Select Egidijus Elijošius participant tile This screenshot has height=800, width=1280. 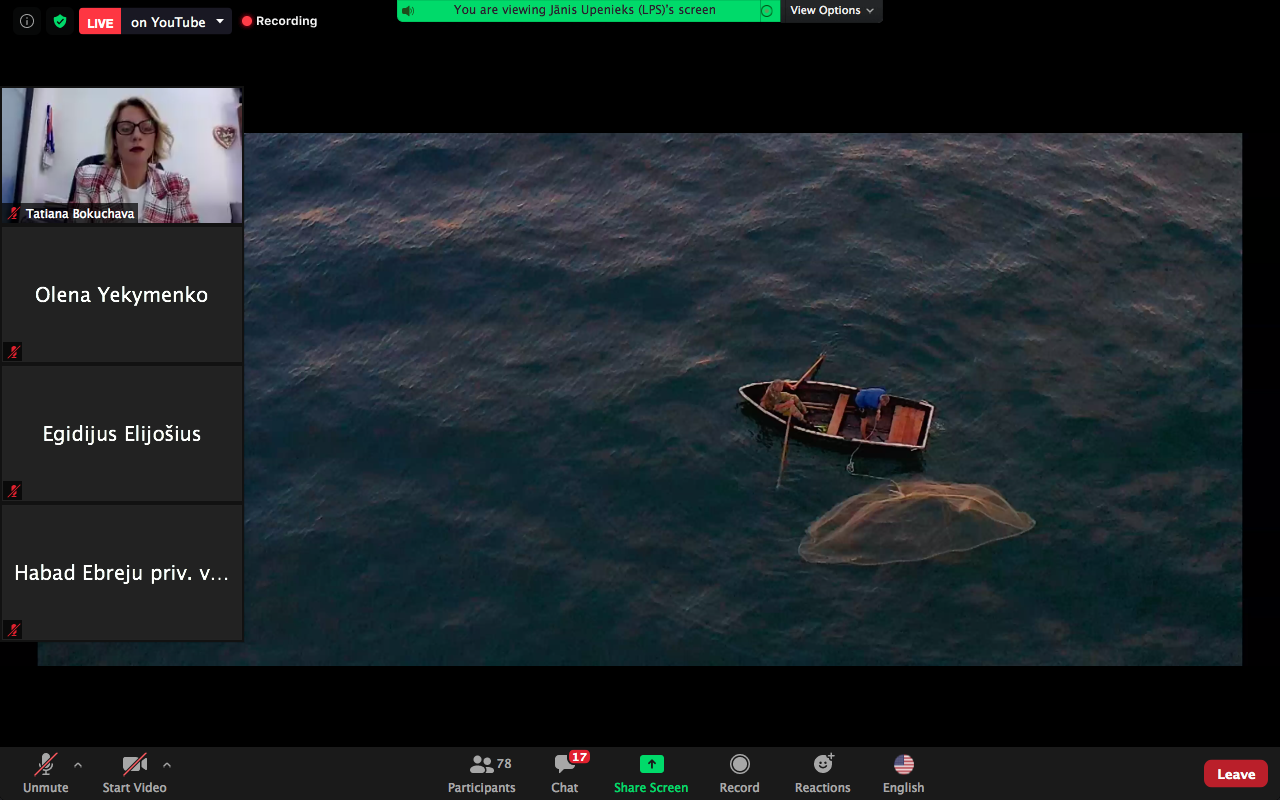pyautogui.click(x=122, y=434)
